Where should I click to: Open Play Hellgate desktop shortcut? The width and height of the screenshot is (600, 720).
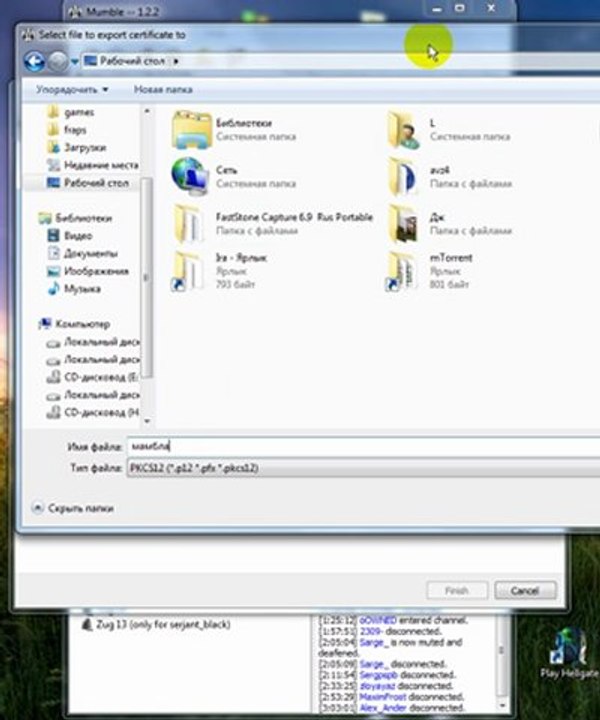[x=571, y=652]
